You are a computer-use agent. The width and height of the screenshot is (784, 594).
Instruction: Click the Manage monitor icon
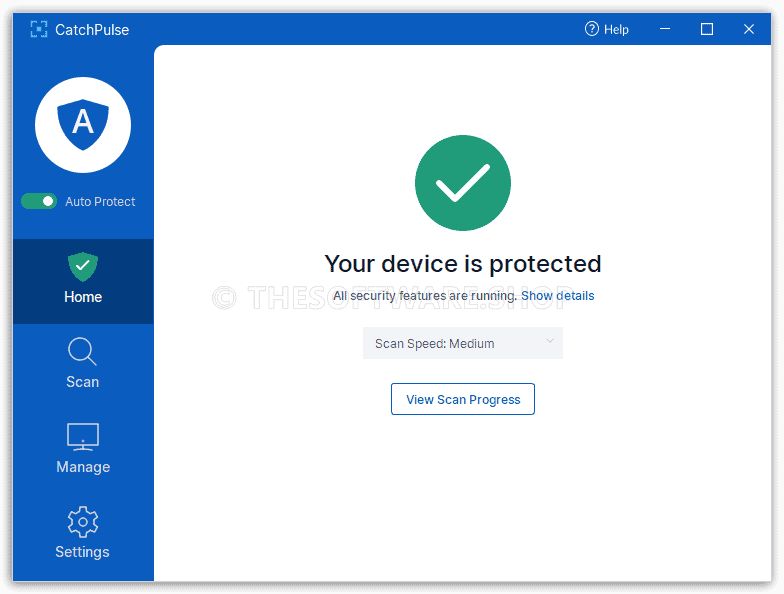[83, 437]
